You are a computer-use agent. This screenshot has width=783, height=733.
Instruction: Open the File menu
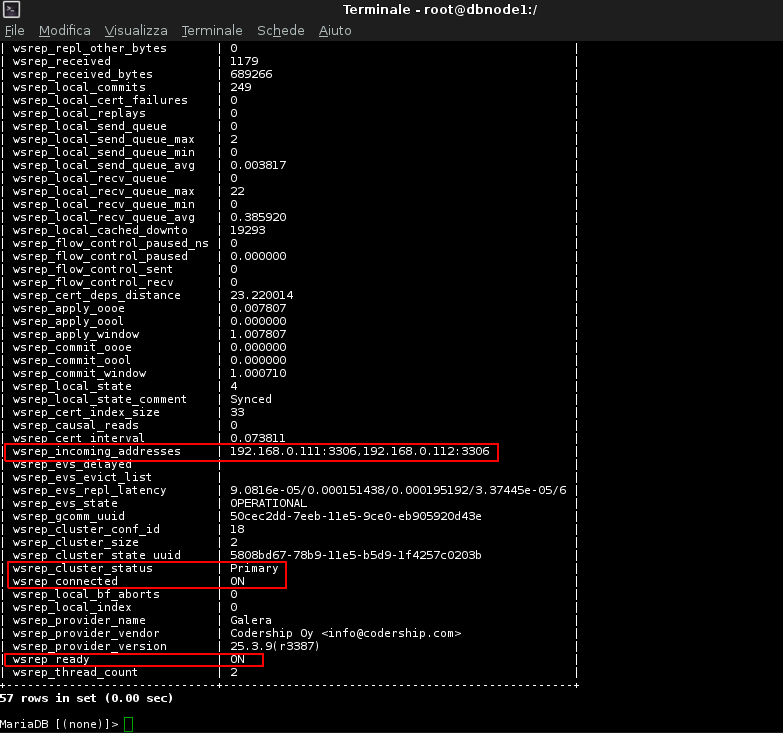[x=14, y=31]
